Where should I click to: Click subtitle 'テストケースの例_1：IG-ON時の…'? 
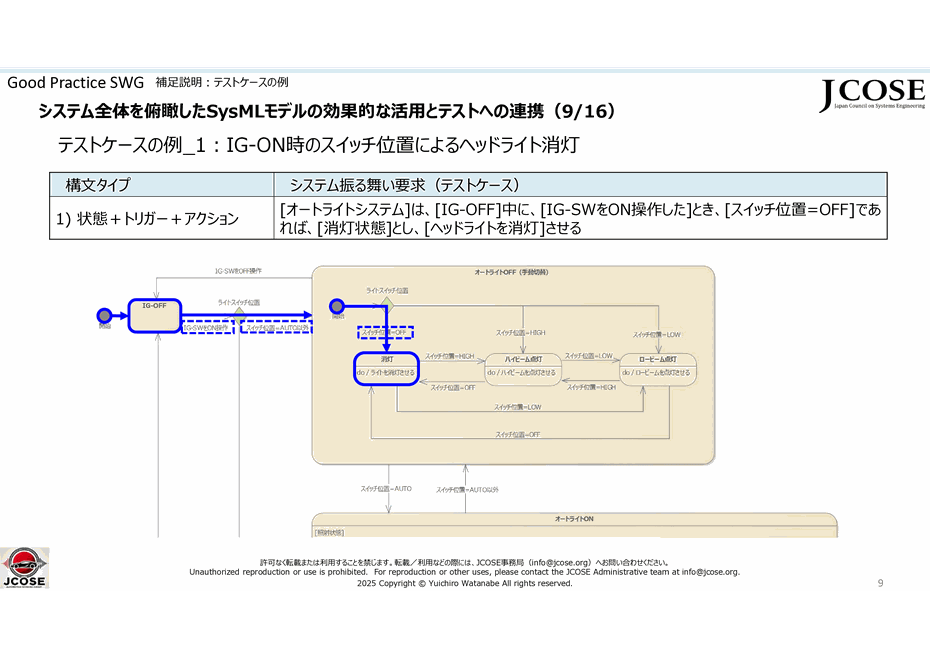319,145
